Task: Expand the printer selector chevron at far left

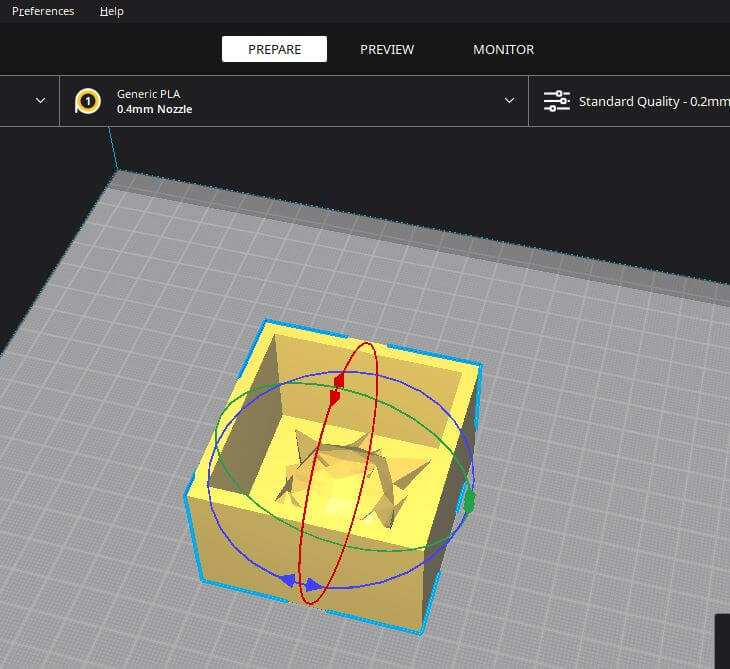Action: coord(41,101)
